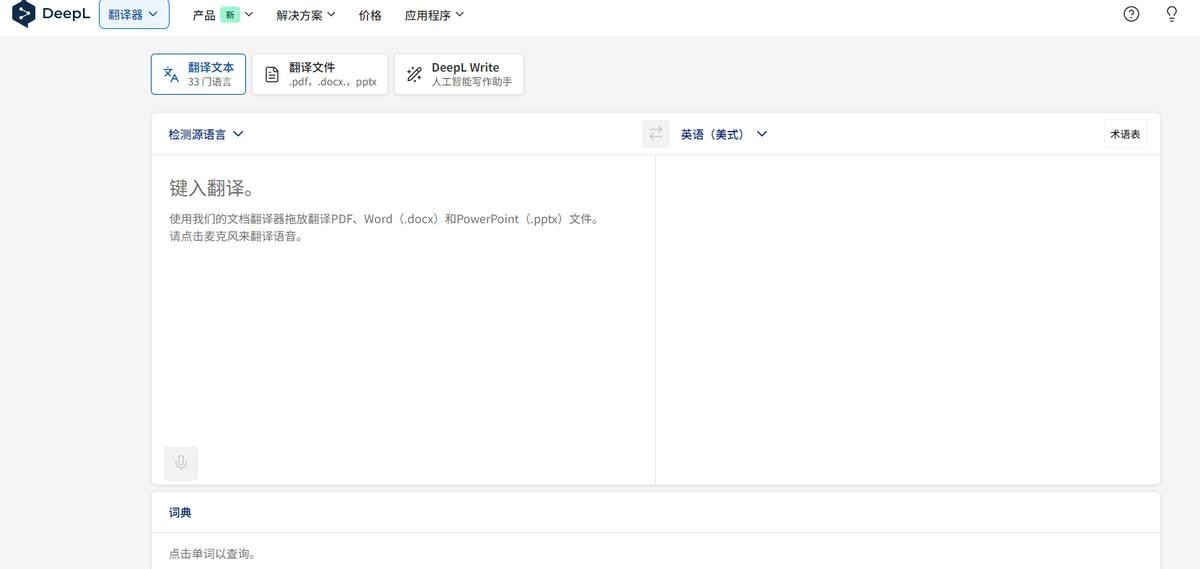1200x569 pixels.
Task: Switch to the DeepL Write tab
Action: click(x=459, y=74)
